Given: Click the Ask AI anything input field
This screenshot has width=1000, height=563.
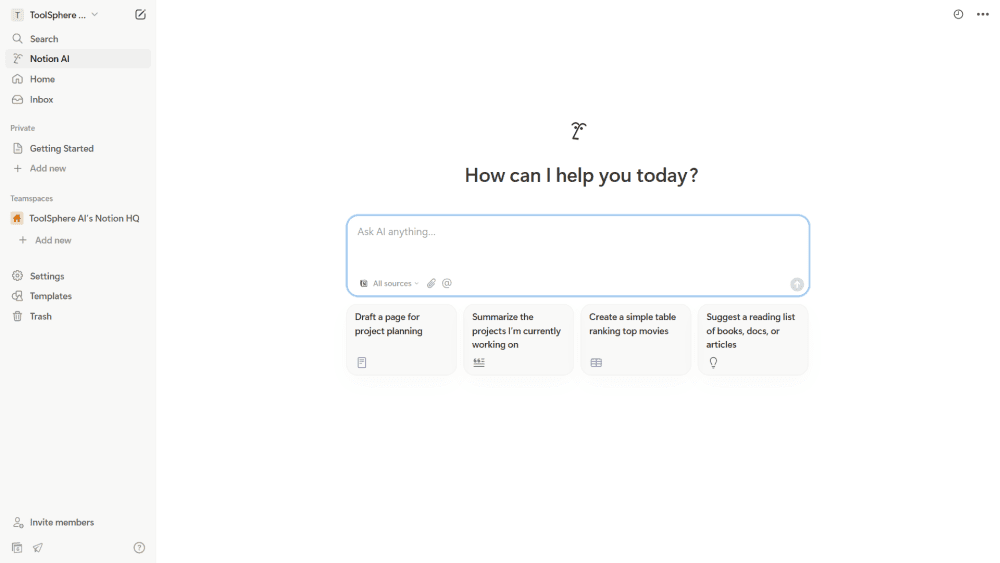Looking at the screenshot, I should pyautogui.click(x=577, y=245).
